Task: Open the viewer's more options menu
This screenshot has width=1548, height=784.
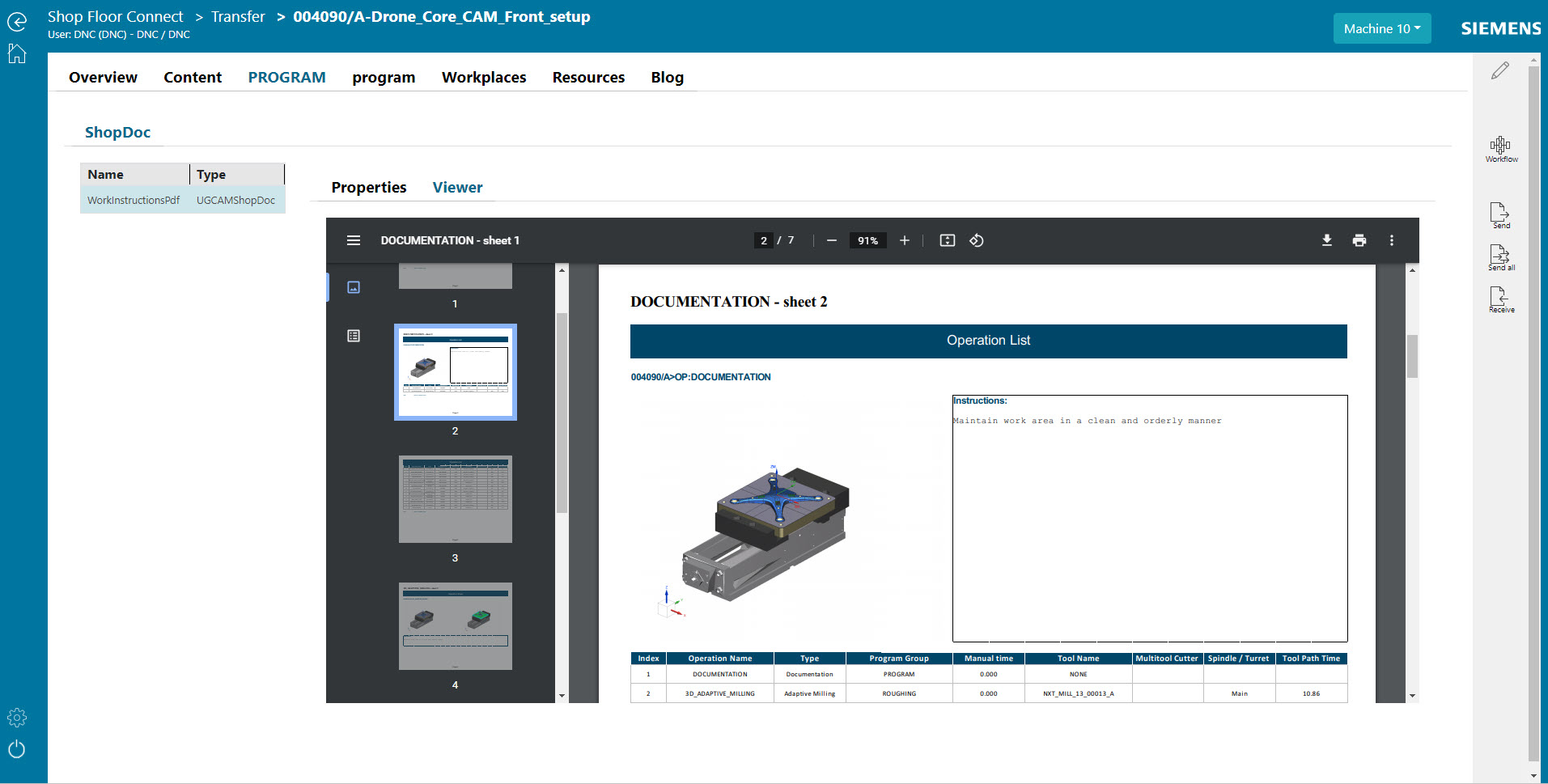Action: 1391,240
